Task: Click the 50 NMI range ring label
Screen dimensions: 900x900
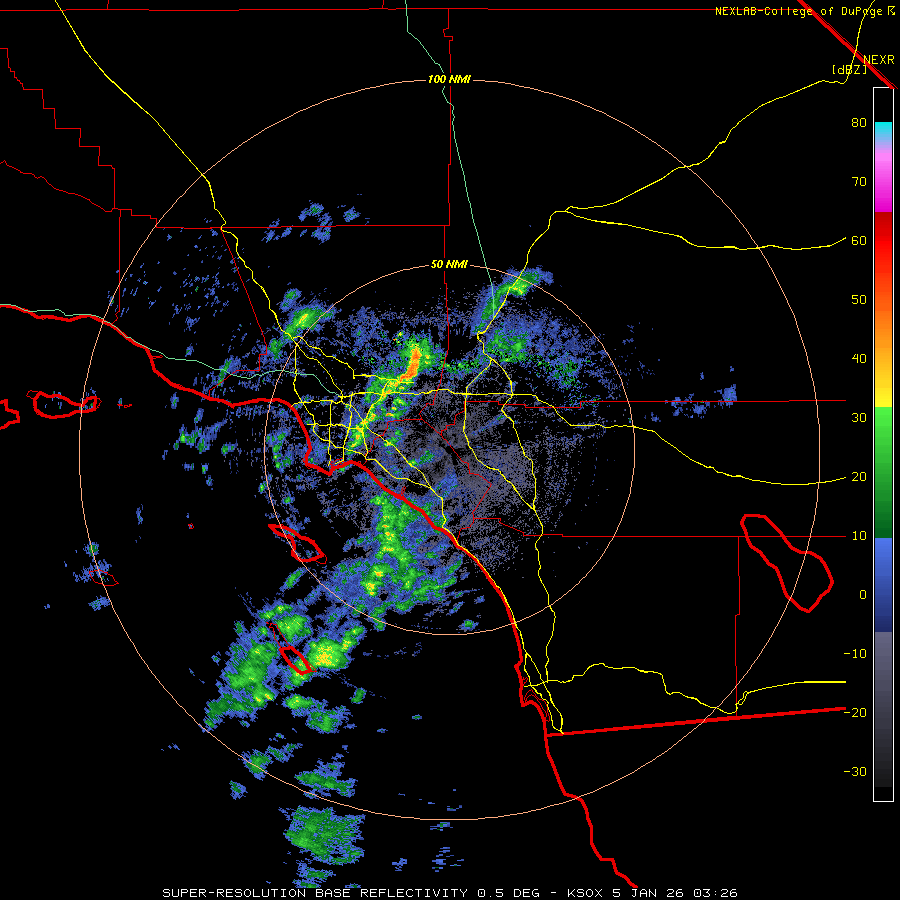Action: [449, 265]
